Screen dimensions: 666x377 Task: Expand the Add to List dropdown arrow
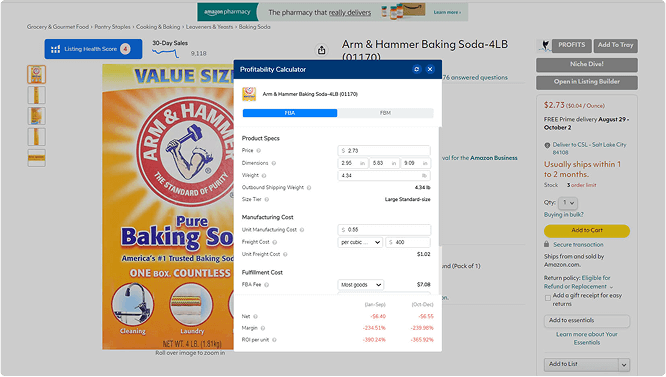tap(624, 365)
